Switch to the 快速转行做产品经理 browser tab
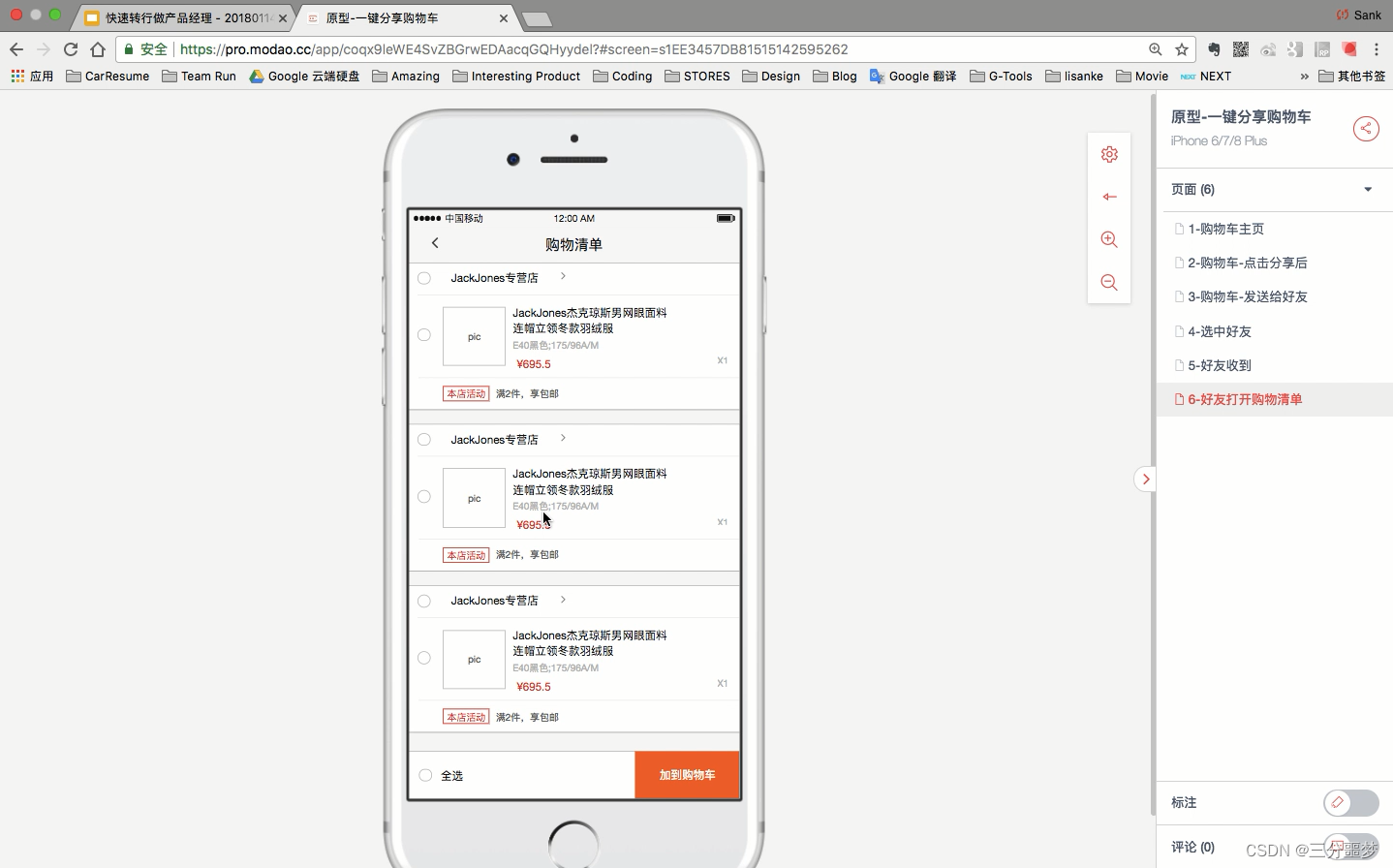Screen dimensions: 1393x868 coord(186,17)
